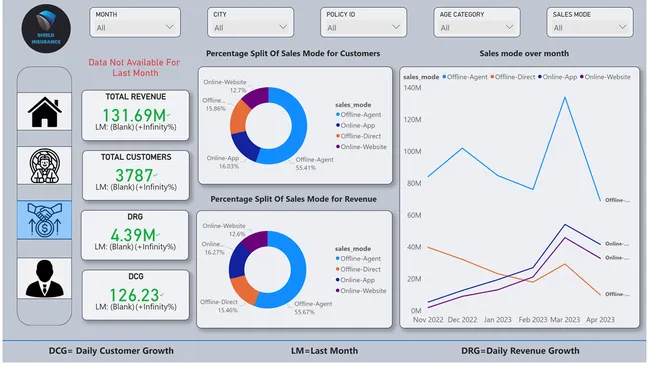Select the DRG 4.39M card
Image resolution: width=650 pixels, height=366 pixels.
[x=135, y=235]
